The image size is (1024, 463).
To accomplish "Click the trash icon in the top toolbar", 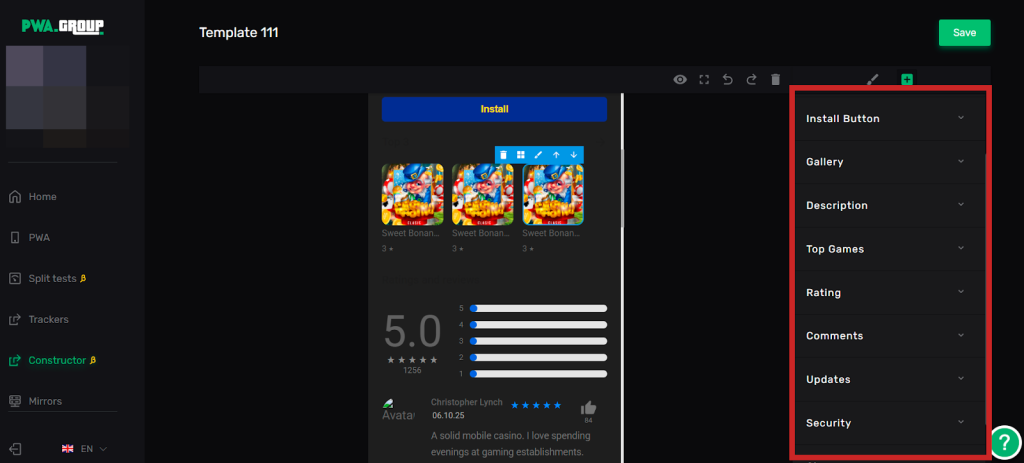I will (775, 80).
